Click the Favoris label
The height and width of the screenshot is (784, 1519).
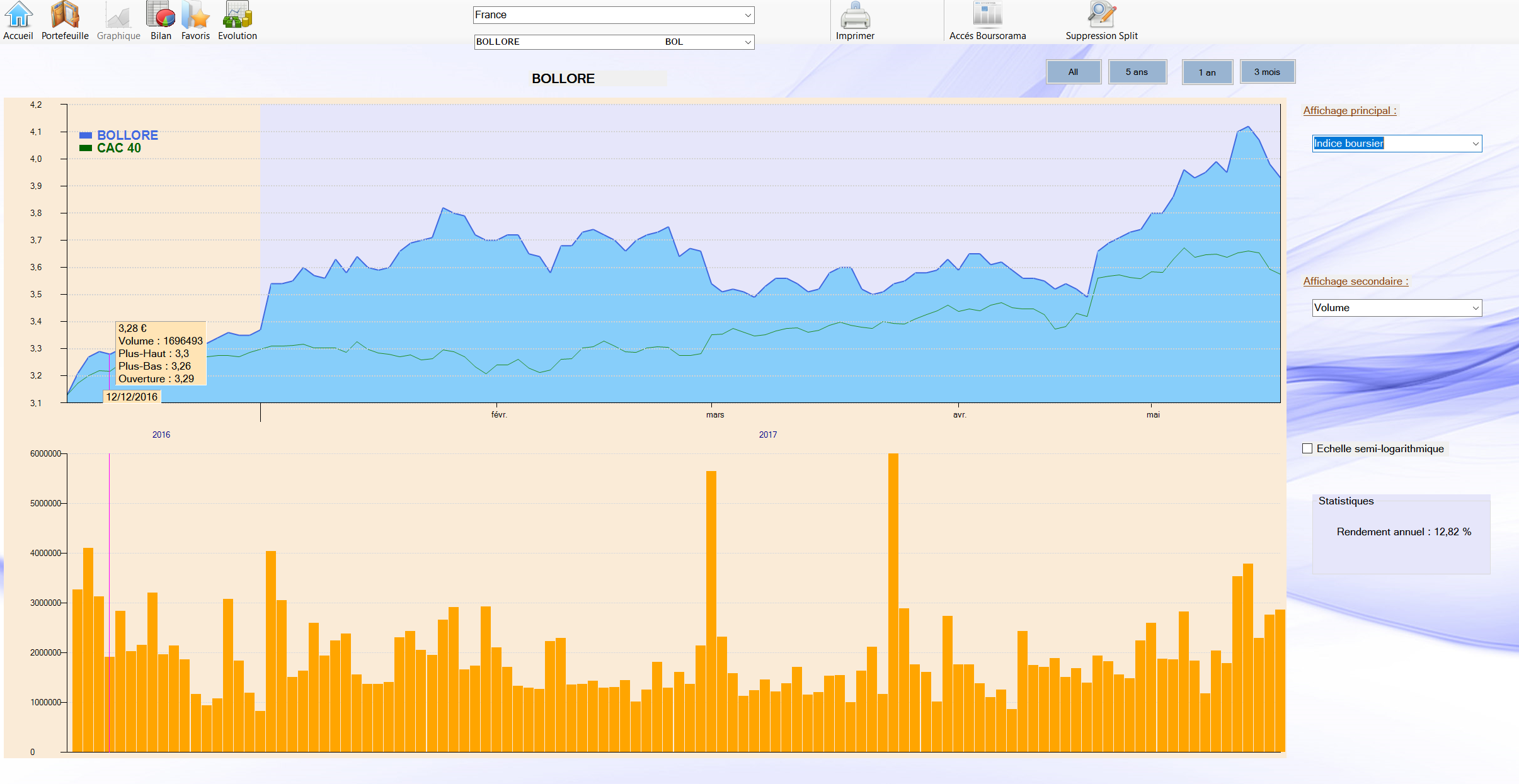pyautogui.click(x=195, y=36)
